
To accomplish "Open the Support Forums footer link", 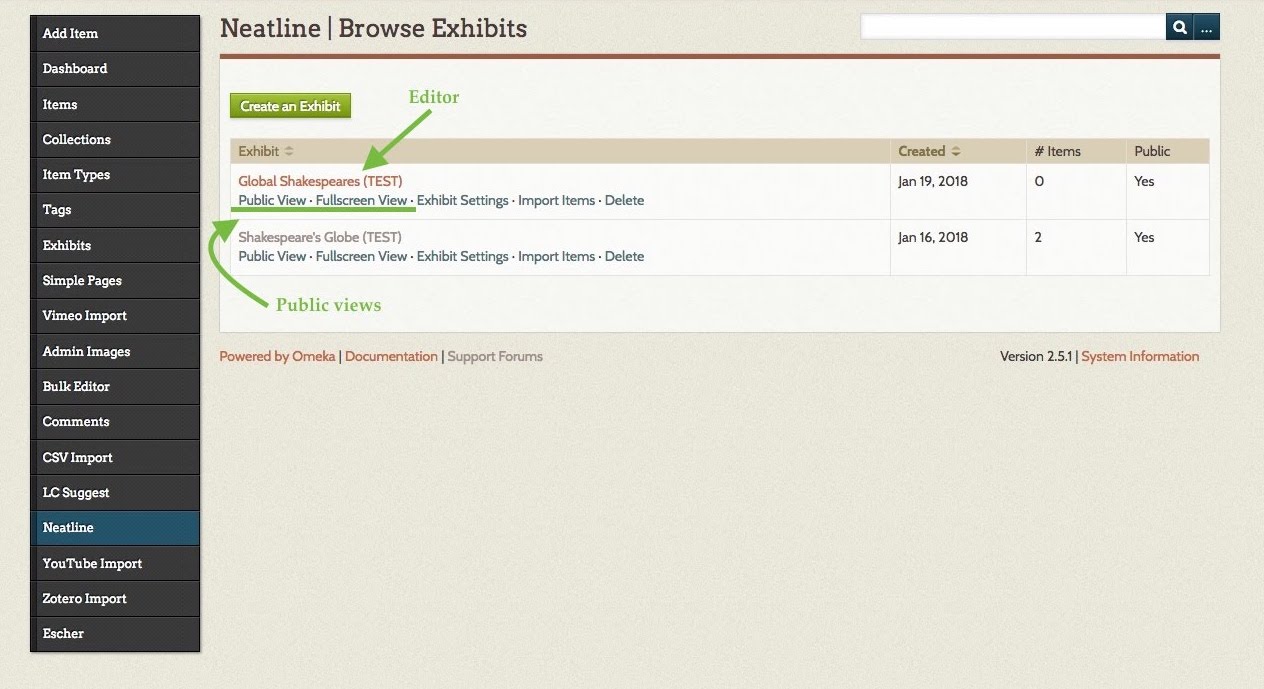I will [x=495, y=356].
